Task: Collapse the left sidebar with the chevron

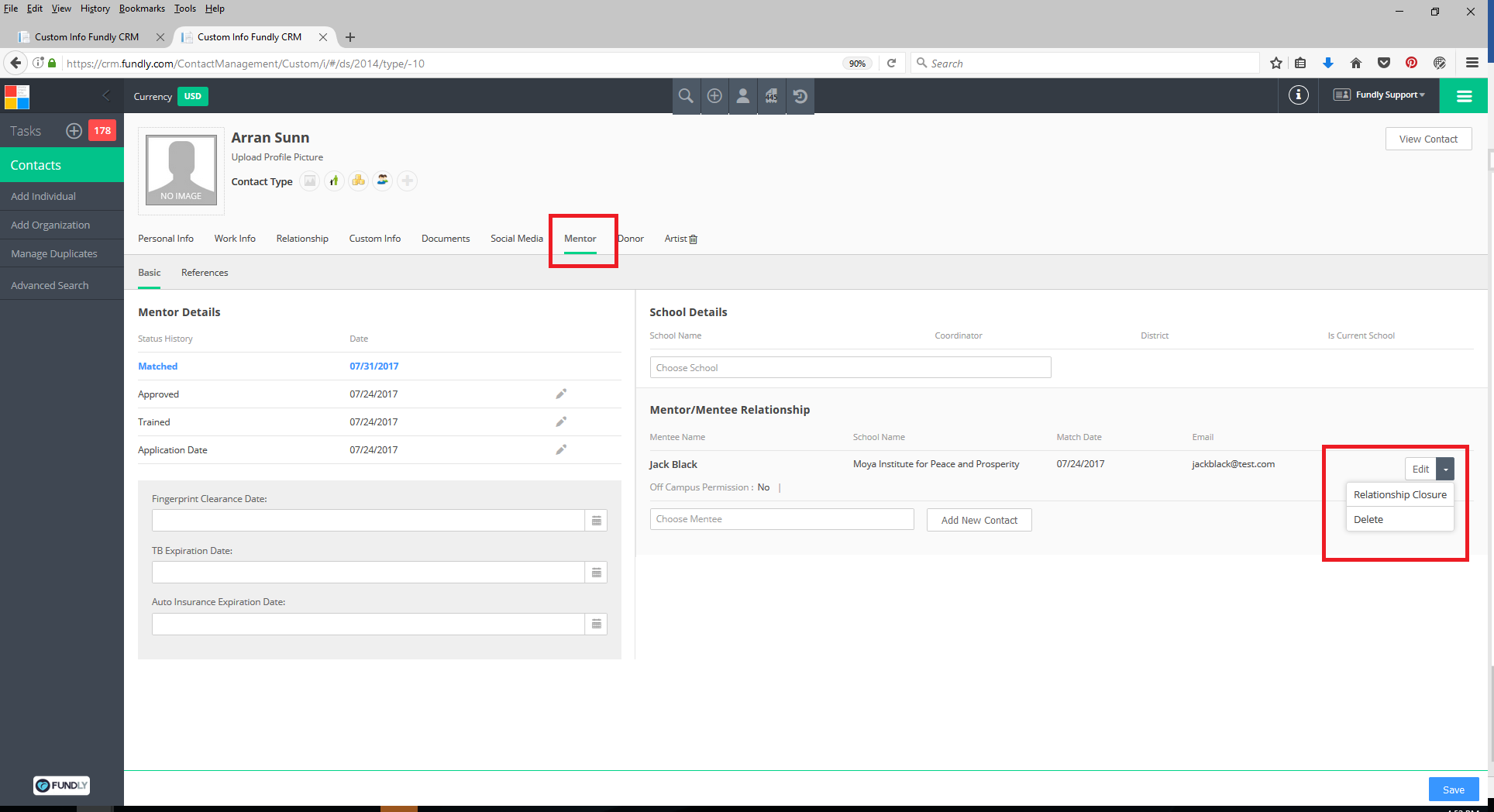Action: [x=106, y=95]
